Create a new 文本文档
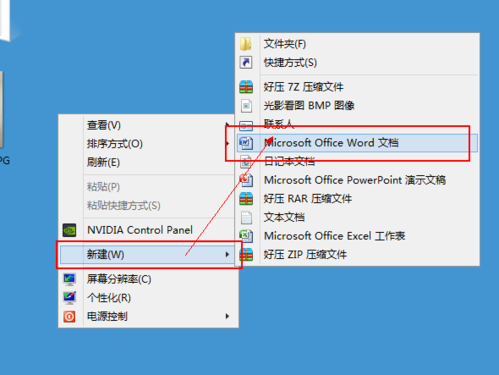499x375 pixels. (357, 217)
